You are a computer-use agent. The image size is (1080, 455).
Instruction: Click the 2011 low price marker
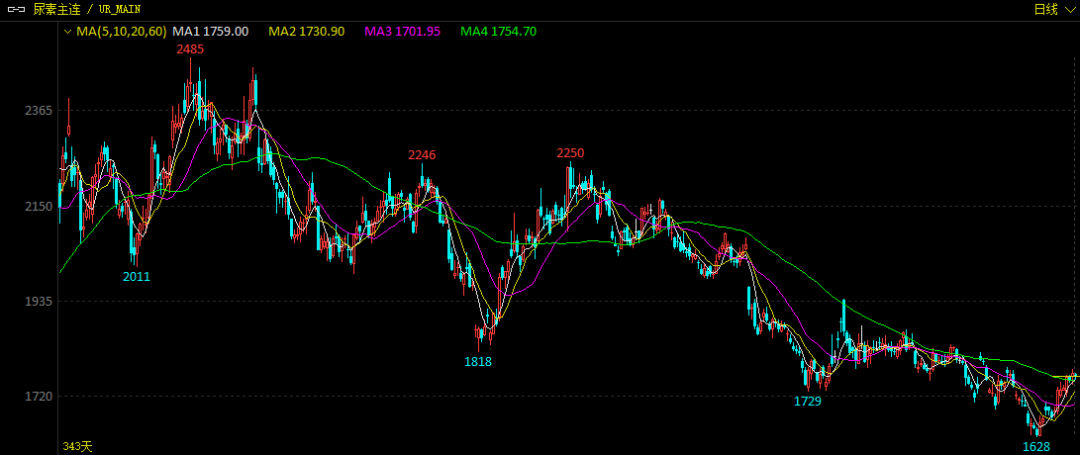coord(136,277)
